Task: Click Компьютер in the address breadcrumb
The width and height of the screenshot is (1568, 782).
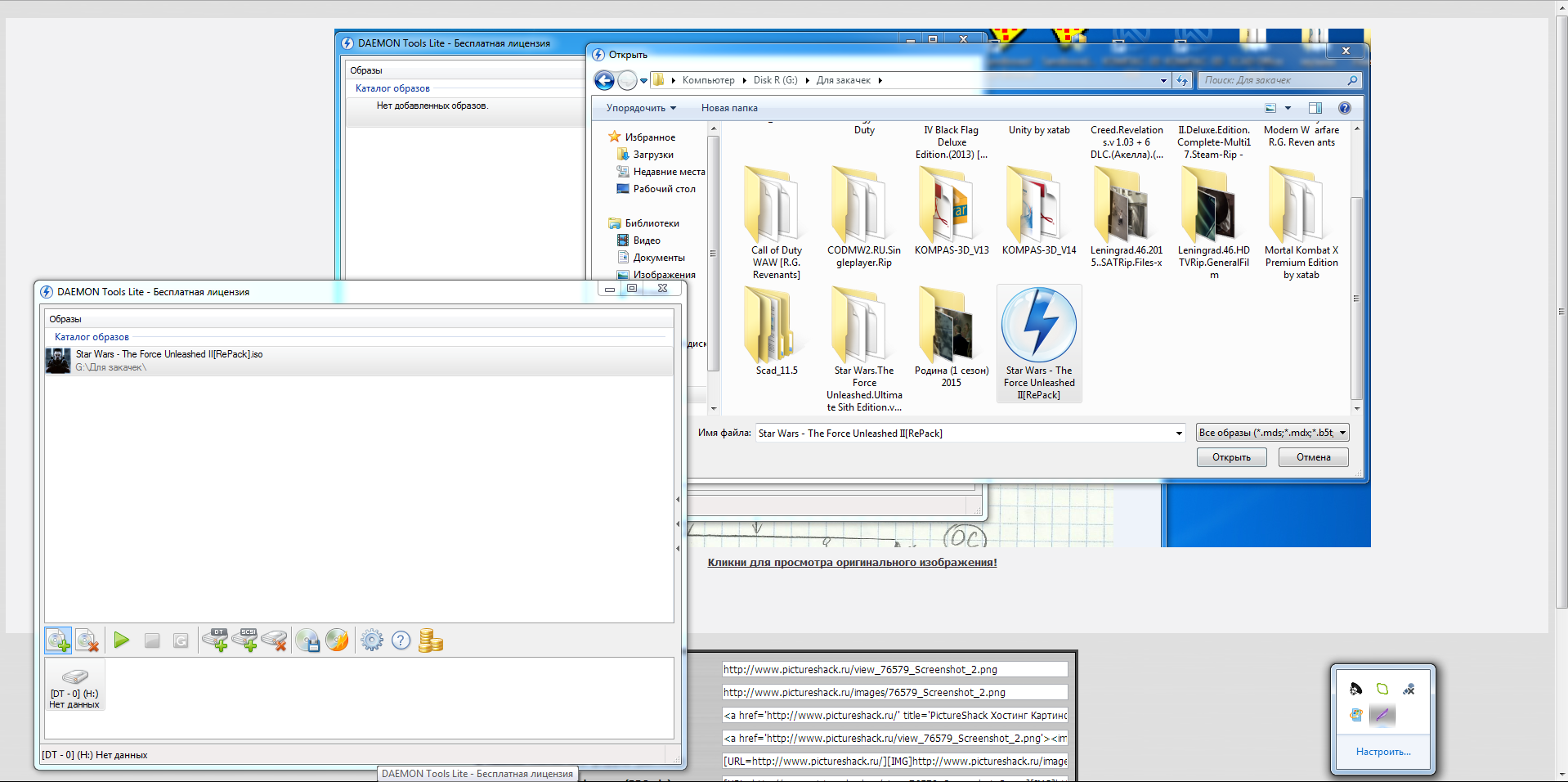Action: click(708, 80)
